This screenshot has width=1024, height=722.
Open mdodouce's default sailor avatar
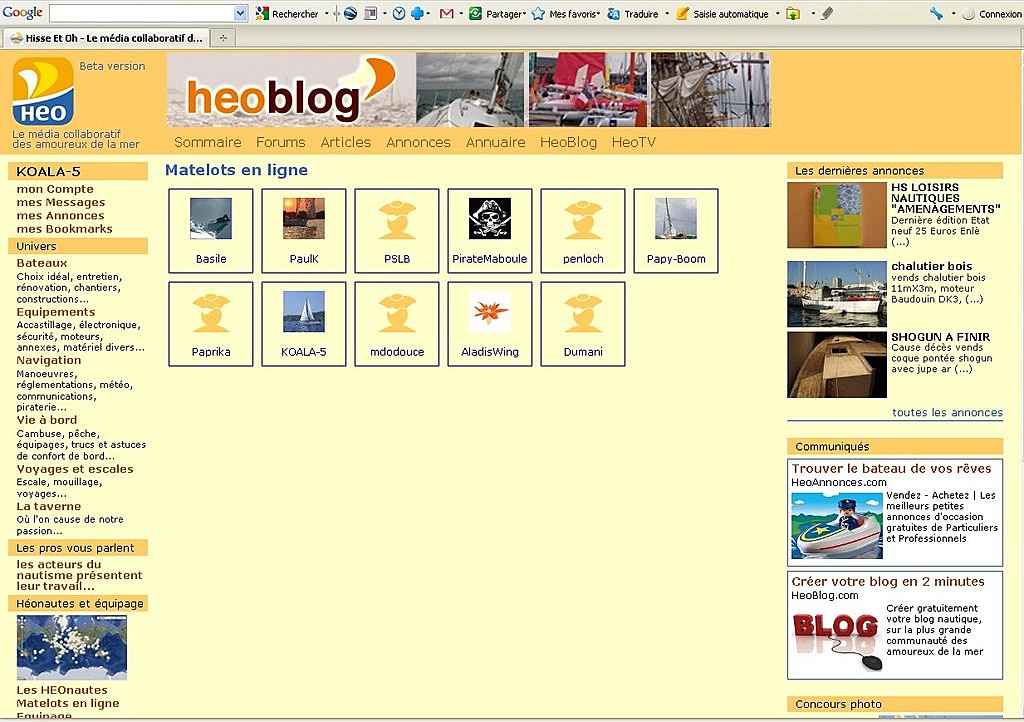(397, 313)
